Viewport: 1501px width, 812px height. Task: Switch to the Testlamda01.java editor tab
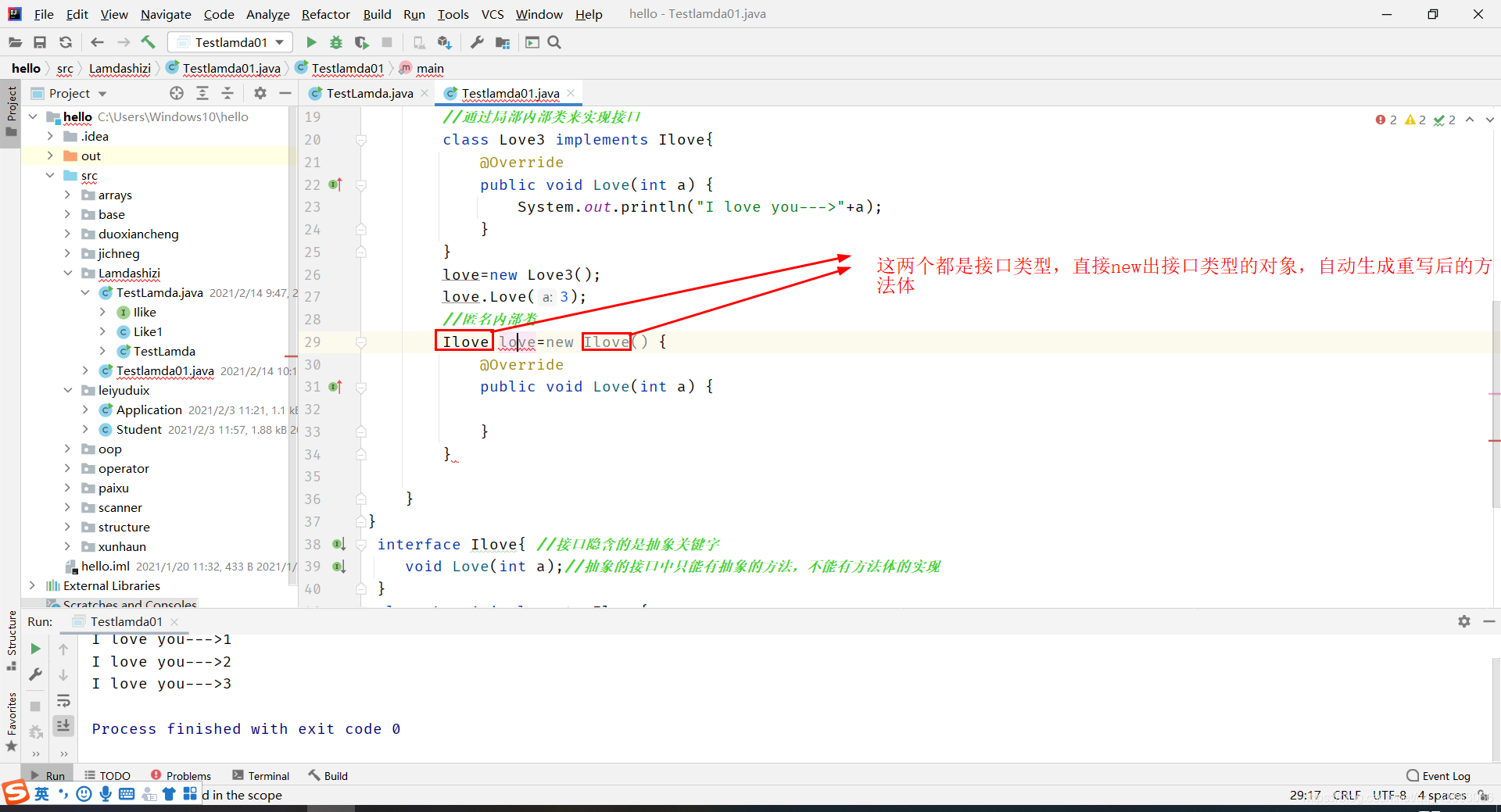click(510, 93)
